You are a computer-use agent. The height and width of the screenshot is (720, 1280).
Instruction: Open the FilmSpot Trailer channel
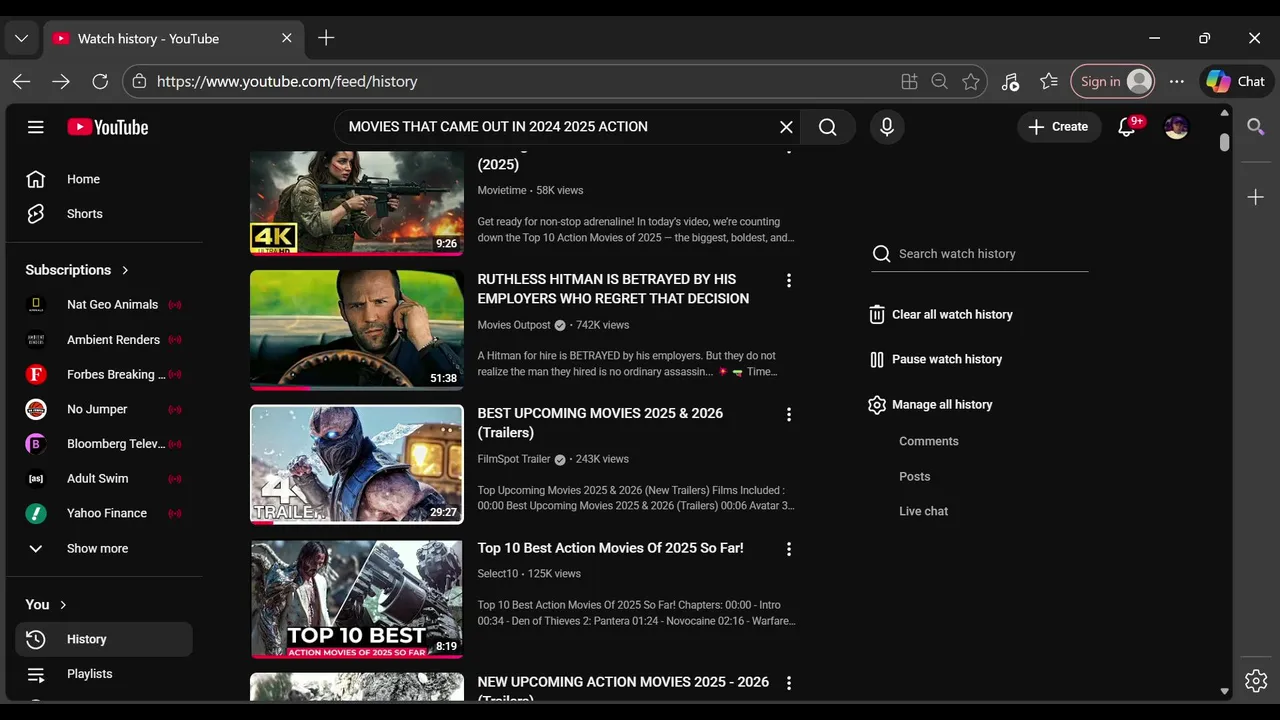(514, 459)
